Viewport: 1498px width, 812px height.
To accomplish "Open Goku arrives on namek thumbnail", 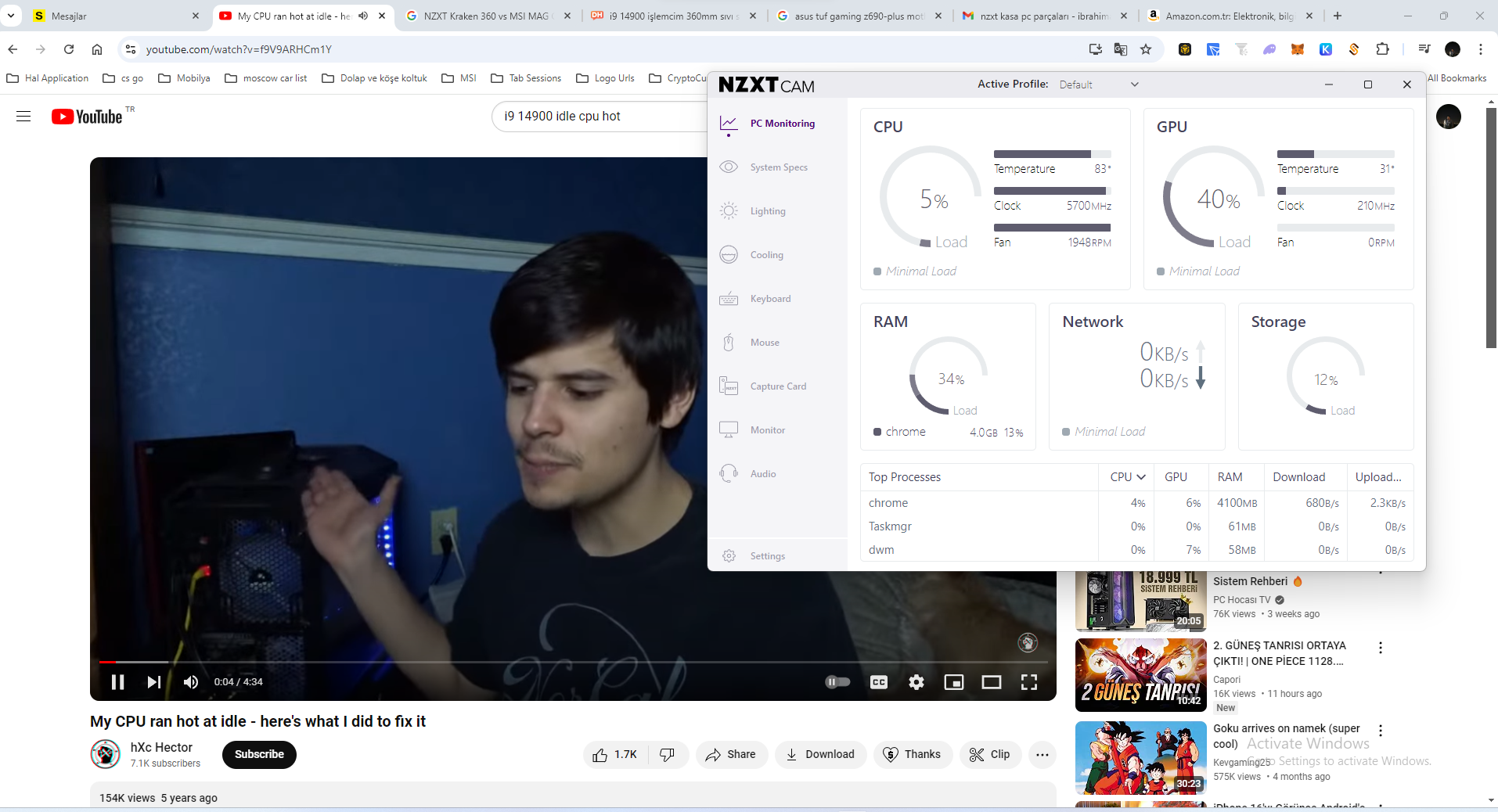I will click(x=1140, y=758).
